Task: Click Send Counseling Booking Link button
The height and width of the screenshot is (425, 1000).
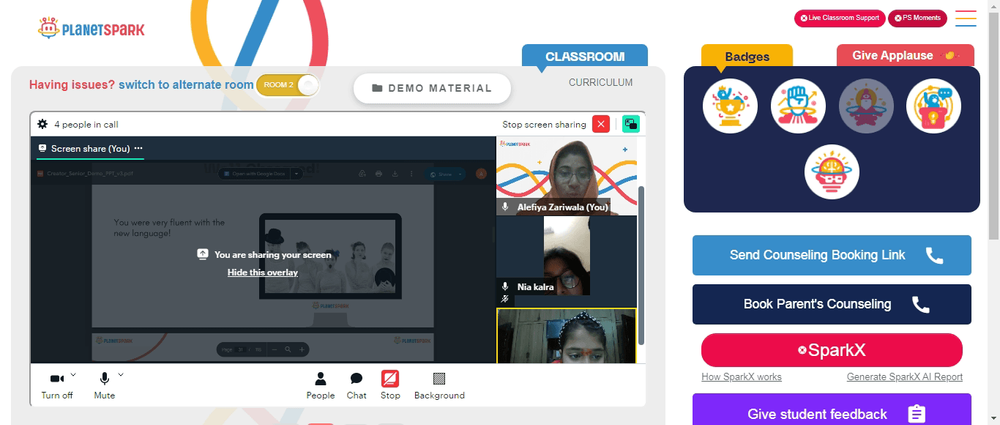Action: tap(832, 255)
